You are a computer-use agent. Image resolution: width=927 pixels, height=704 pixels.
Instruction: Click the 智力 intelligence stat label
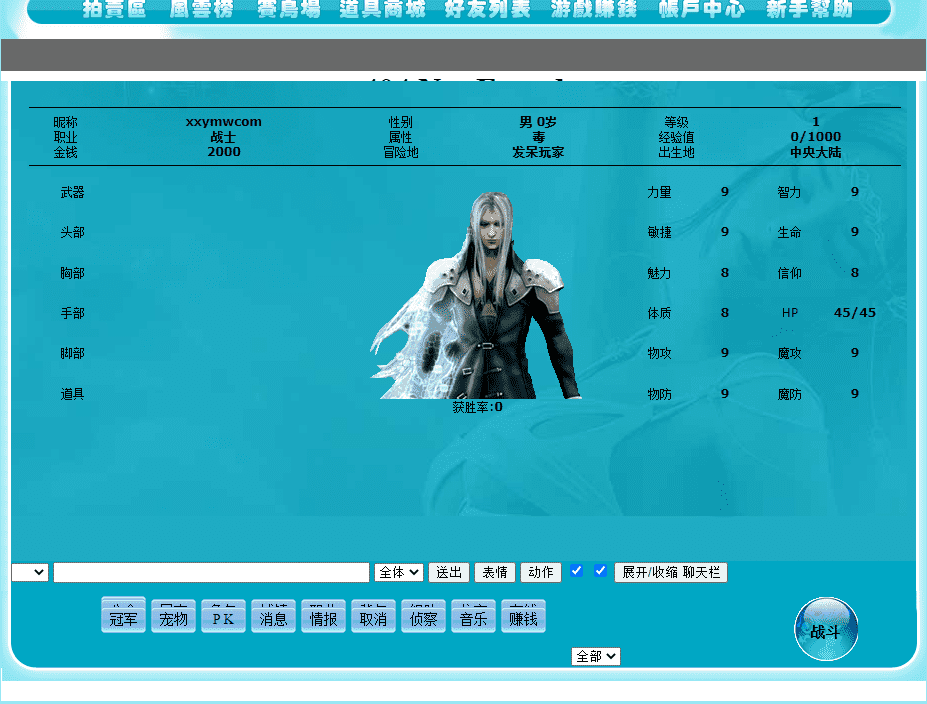(789, 192)
